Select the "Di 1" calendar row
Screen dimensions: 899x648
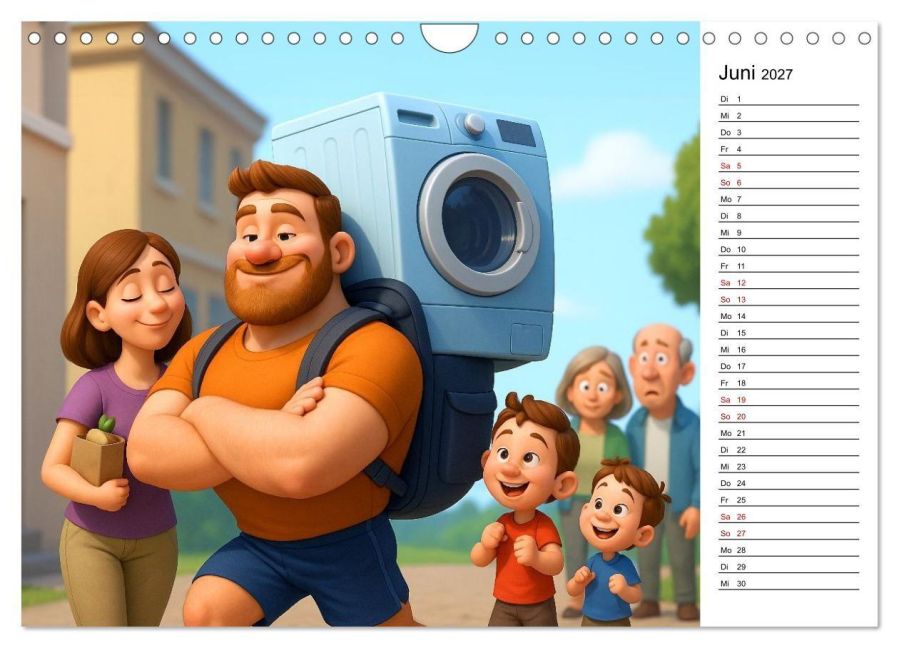point(789,99)
